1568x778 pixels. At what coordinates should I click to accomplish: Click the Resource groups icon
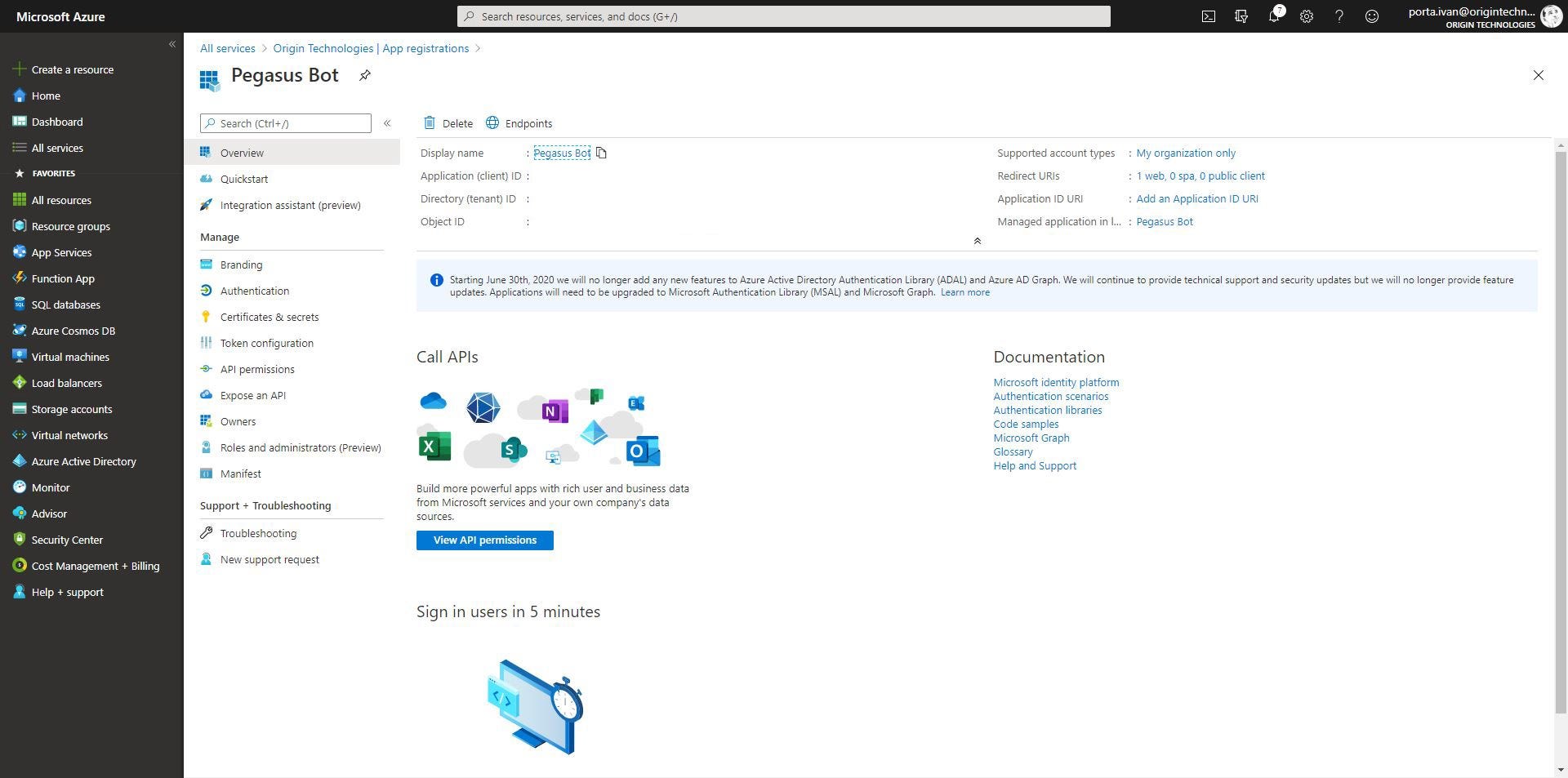point(20,226)
